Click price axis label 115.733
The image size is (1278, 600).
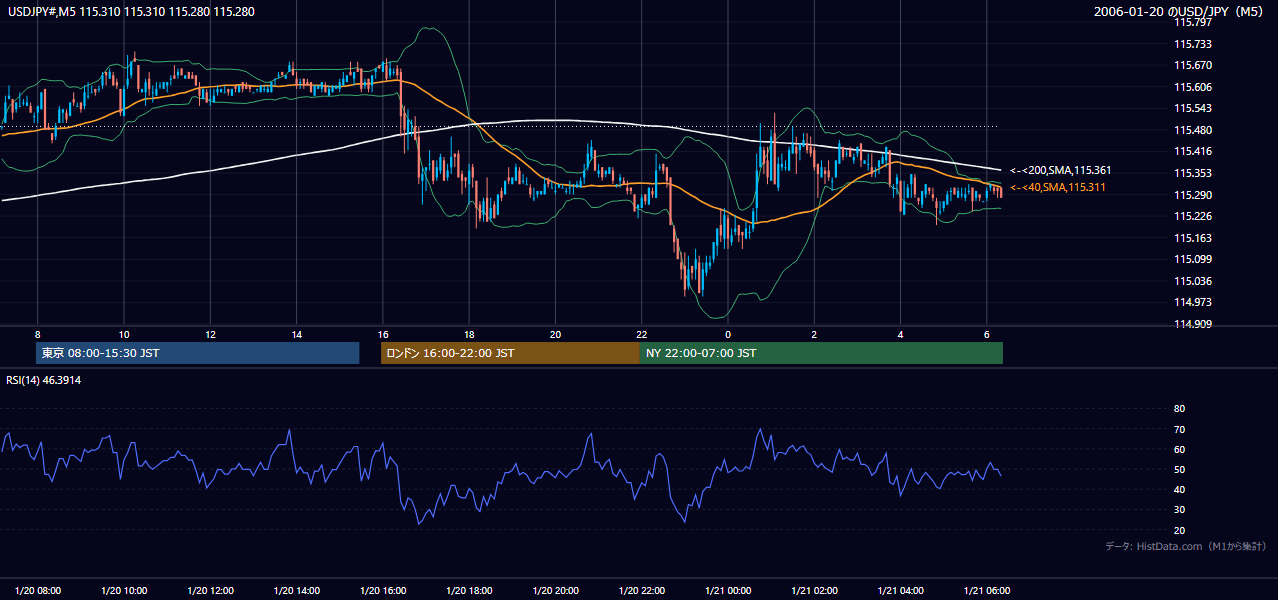pos(1191,44)
